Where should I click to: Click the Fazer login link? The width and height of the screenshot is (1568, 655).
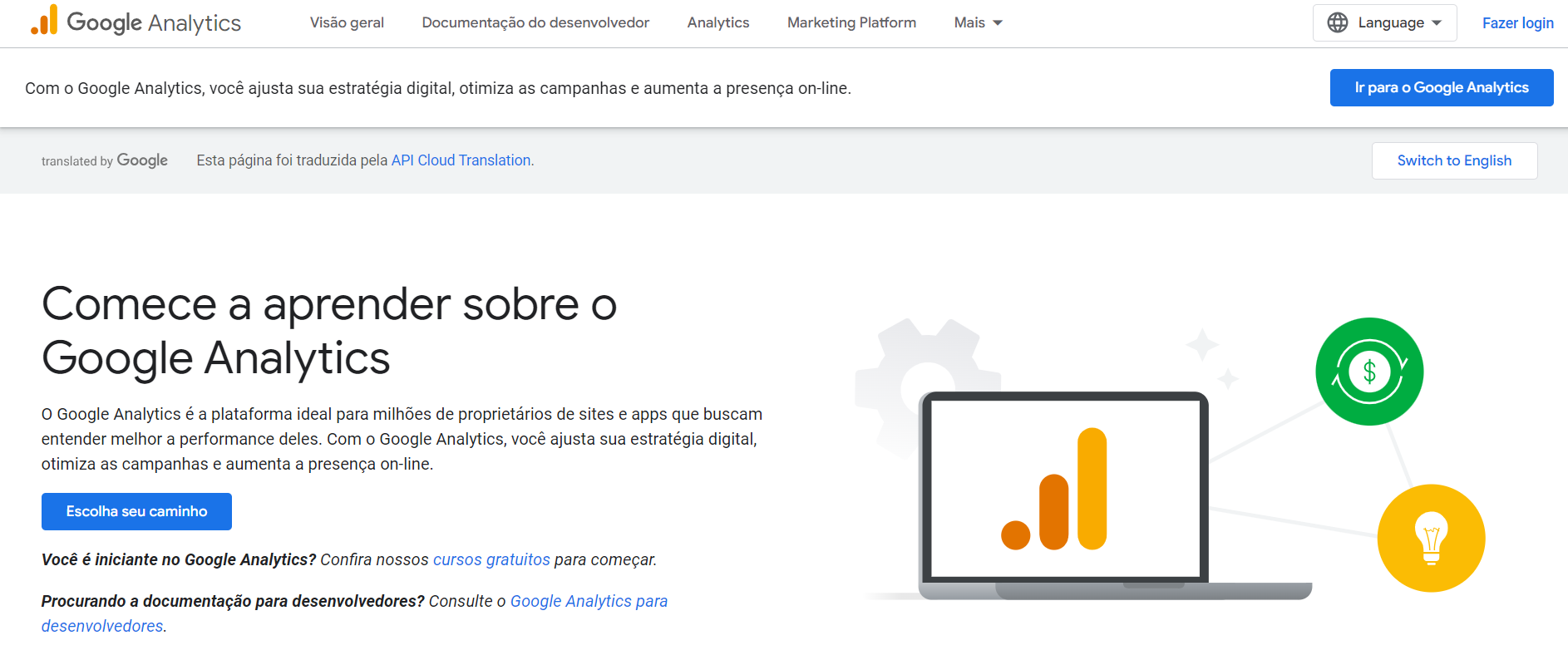point(1517,22)
